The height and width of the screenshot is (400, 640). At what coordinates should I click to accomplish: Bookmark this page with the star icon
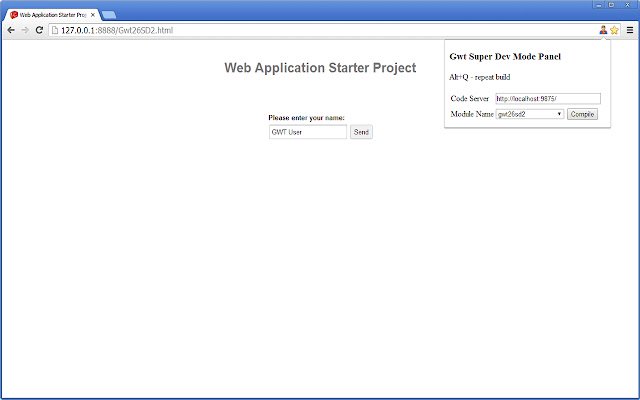[x=614, y=30]
